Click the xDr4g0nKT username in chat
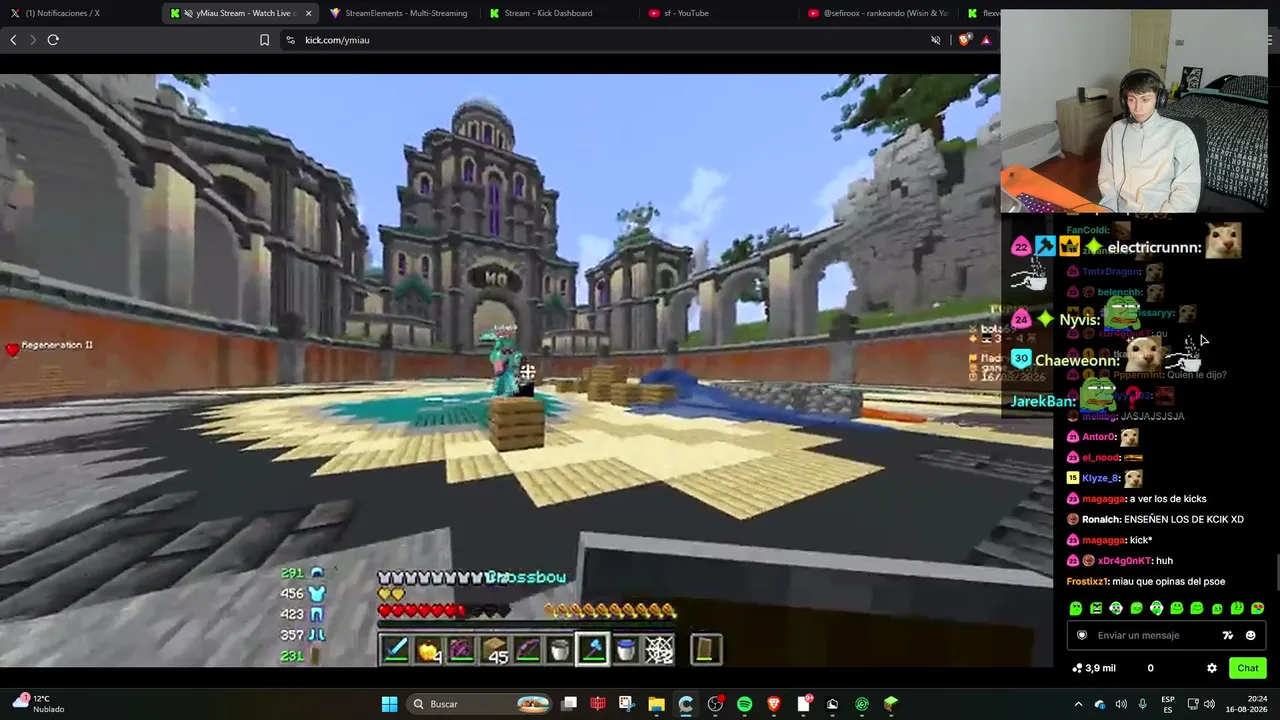Screen dimensions: 1280x720 1124,561
